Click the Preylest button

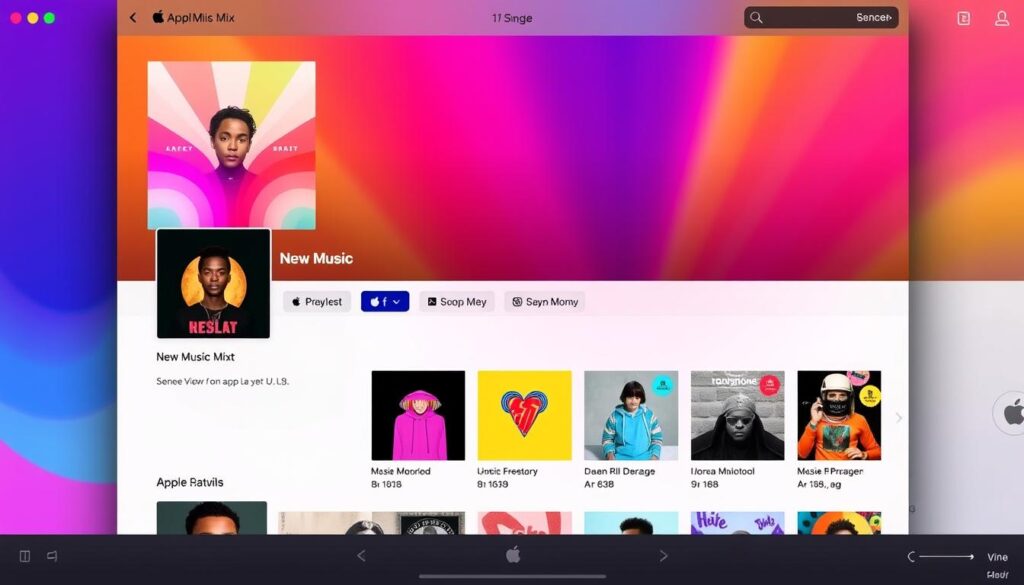tap(317, 302)
